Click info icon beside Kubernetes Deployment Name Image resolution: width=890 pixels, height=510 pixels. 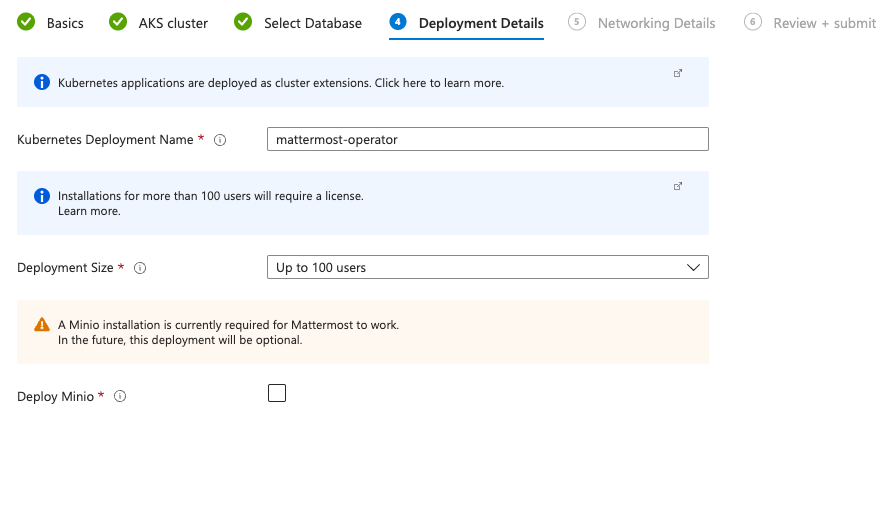coord(220,140)
